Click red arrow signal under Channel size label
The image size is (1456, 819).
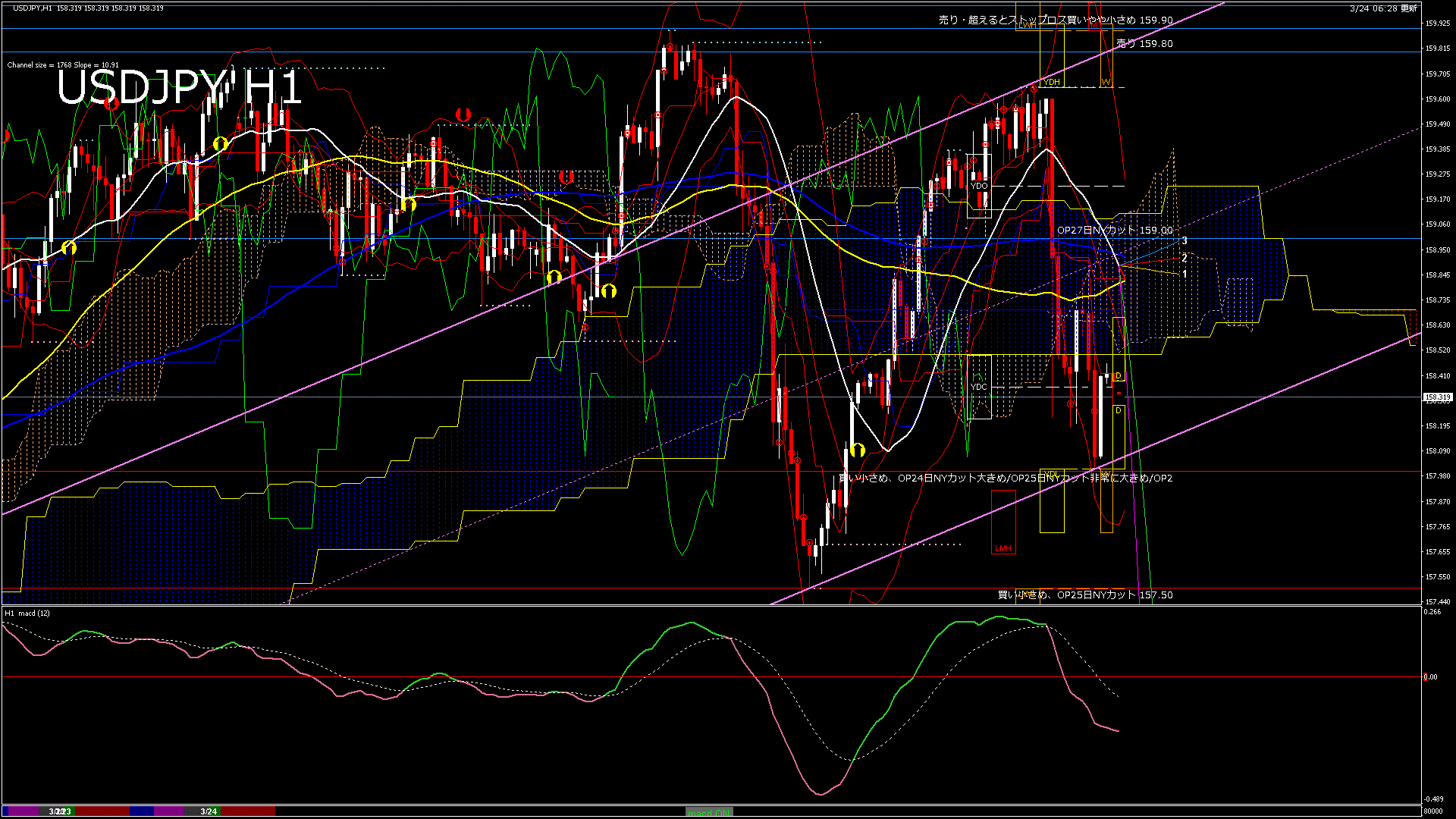[111, 103]
